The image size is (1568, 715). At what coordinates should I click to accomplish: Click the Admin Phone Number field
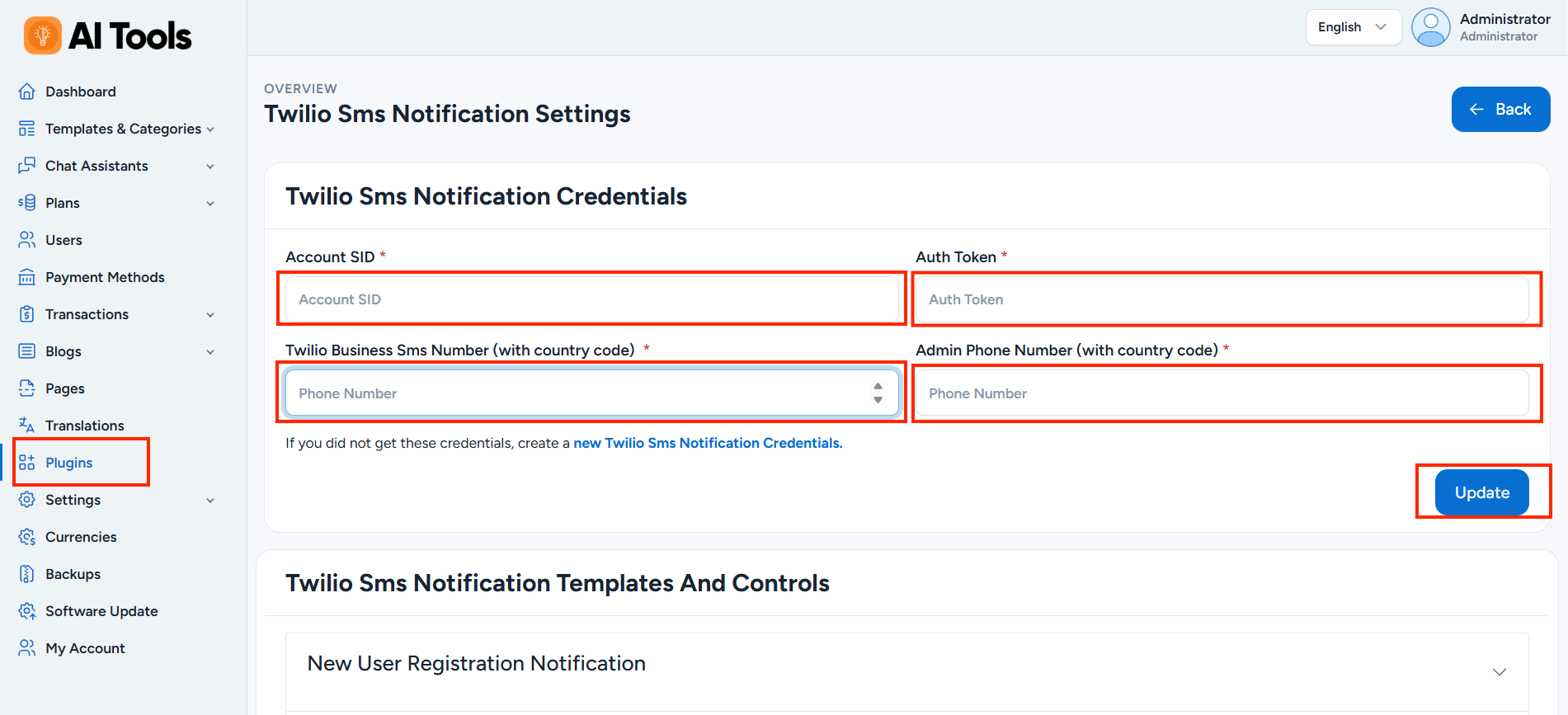coord(1222,393)
